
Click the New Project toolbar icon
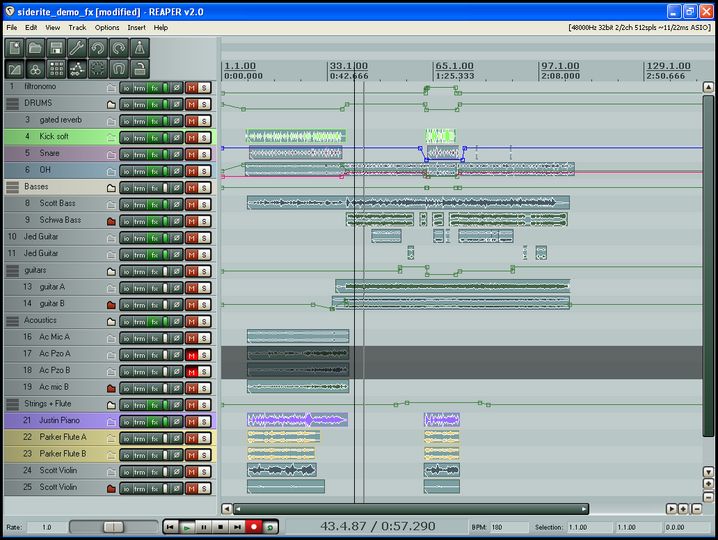tap(15, 48)
